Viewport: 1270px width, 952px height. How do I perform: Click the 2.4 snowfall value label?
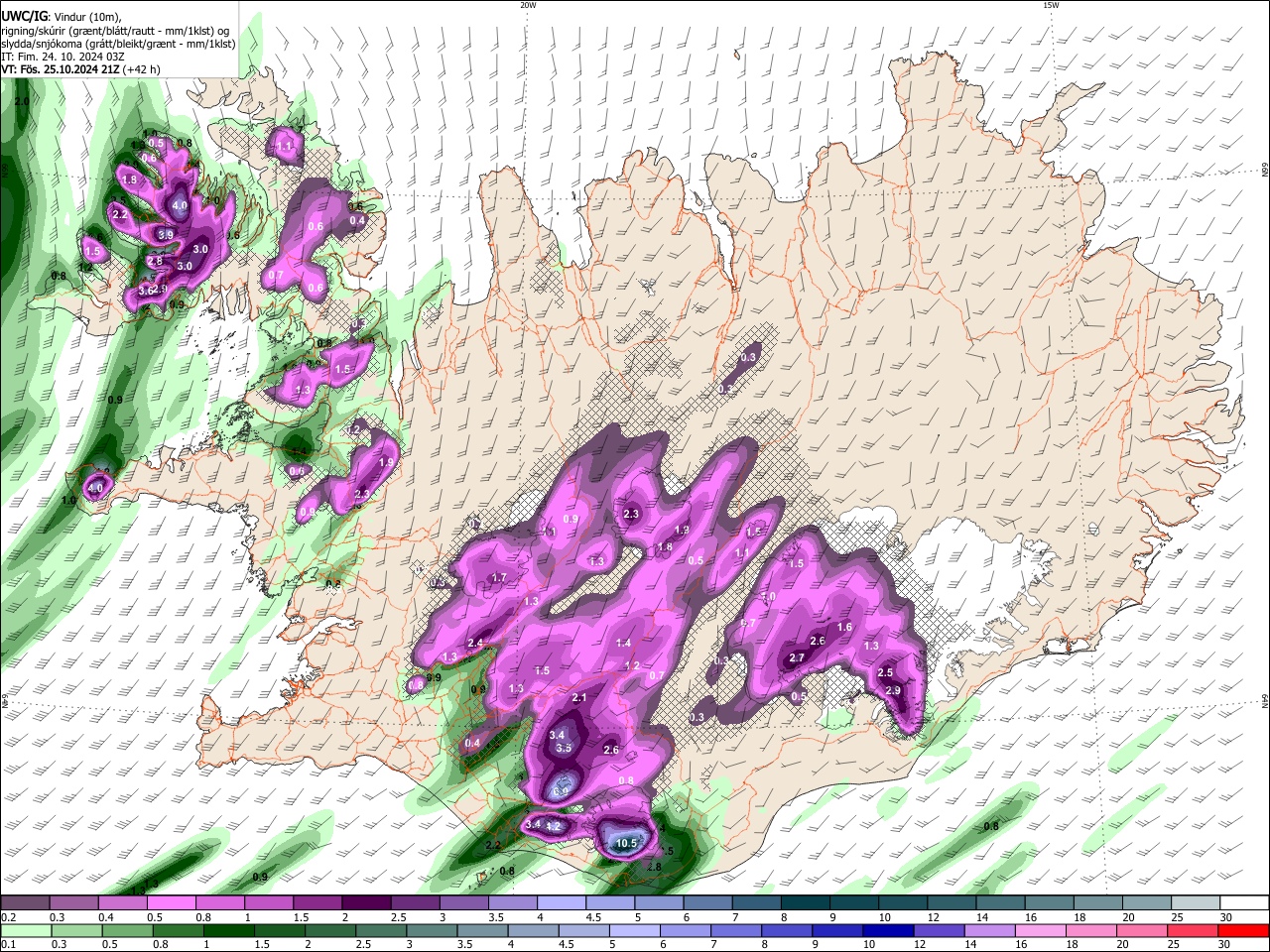(474, 644)
